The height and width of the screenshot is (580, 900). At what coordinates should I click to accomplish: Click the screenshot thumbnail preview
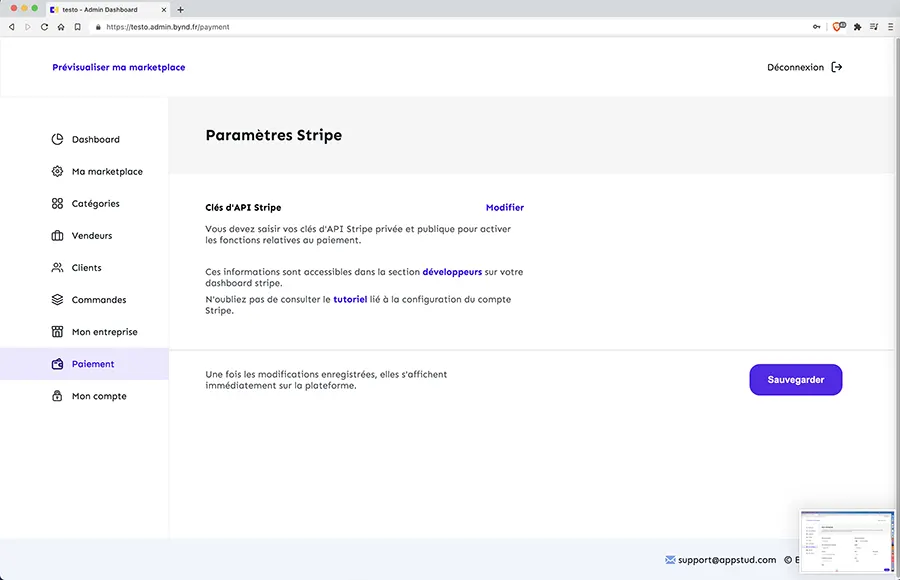coord(847,542)
